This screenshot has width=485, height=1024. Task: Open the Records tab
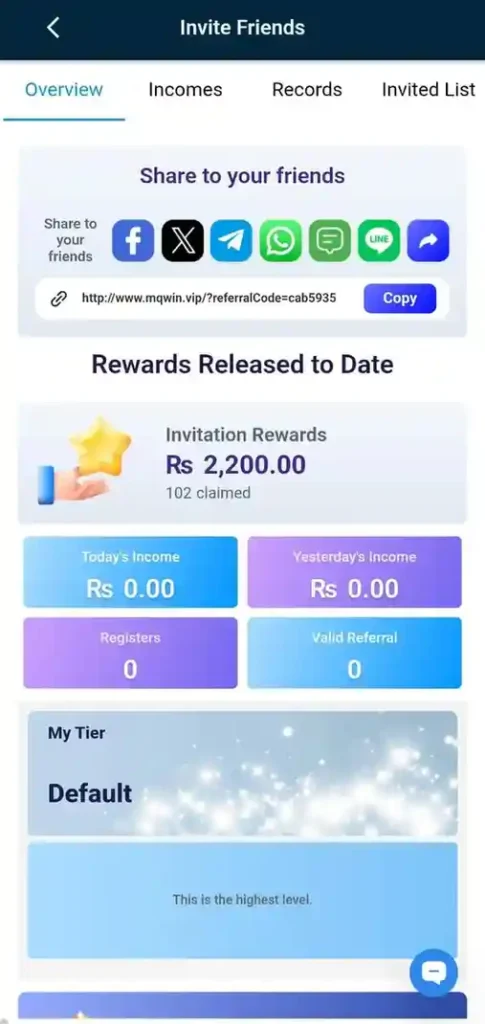tap(307, 89)
